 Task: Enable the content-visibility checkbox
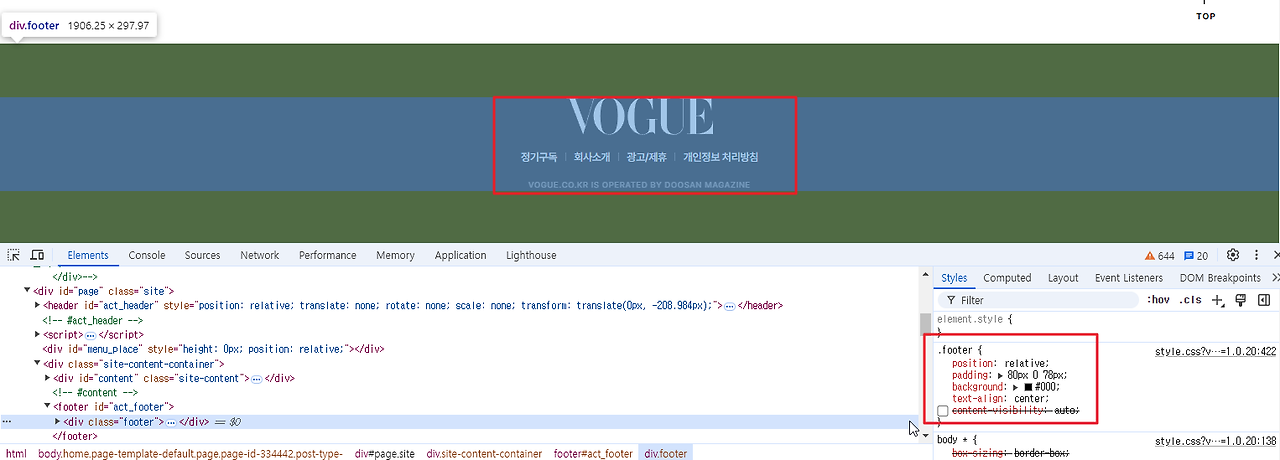click(943, 411)
